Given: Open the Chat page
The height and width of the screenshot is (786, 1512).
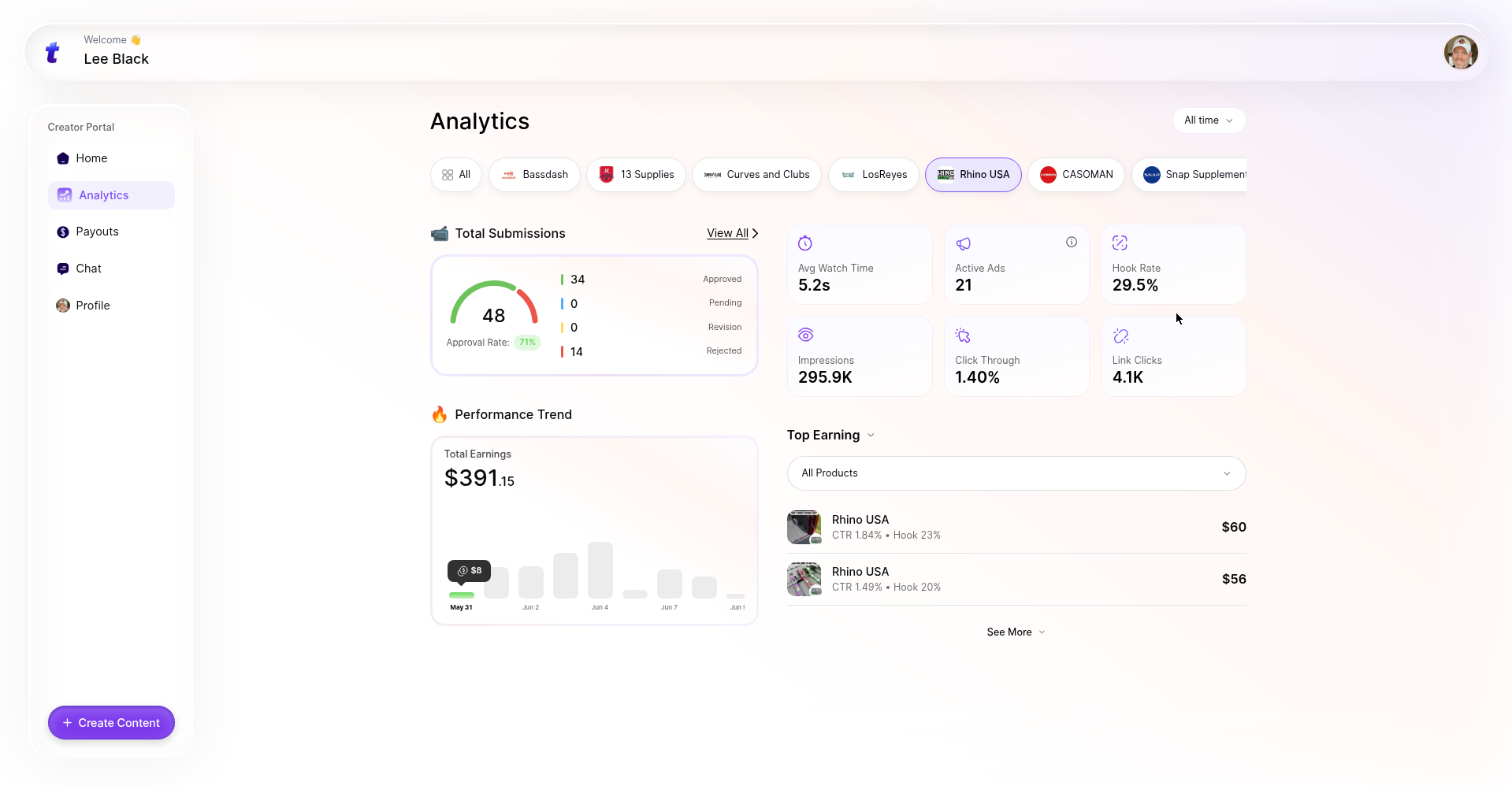Looking at the screenshot, I should click(111, 269).
